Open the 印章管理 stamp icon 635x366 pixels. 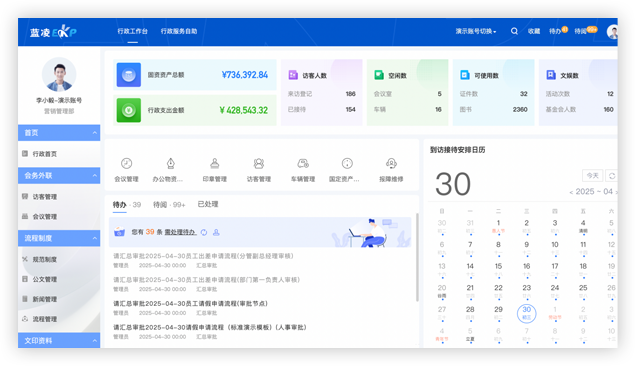pos(215,164)
